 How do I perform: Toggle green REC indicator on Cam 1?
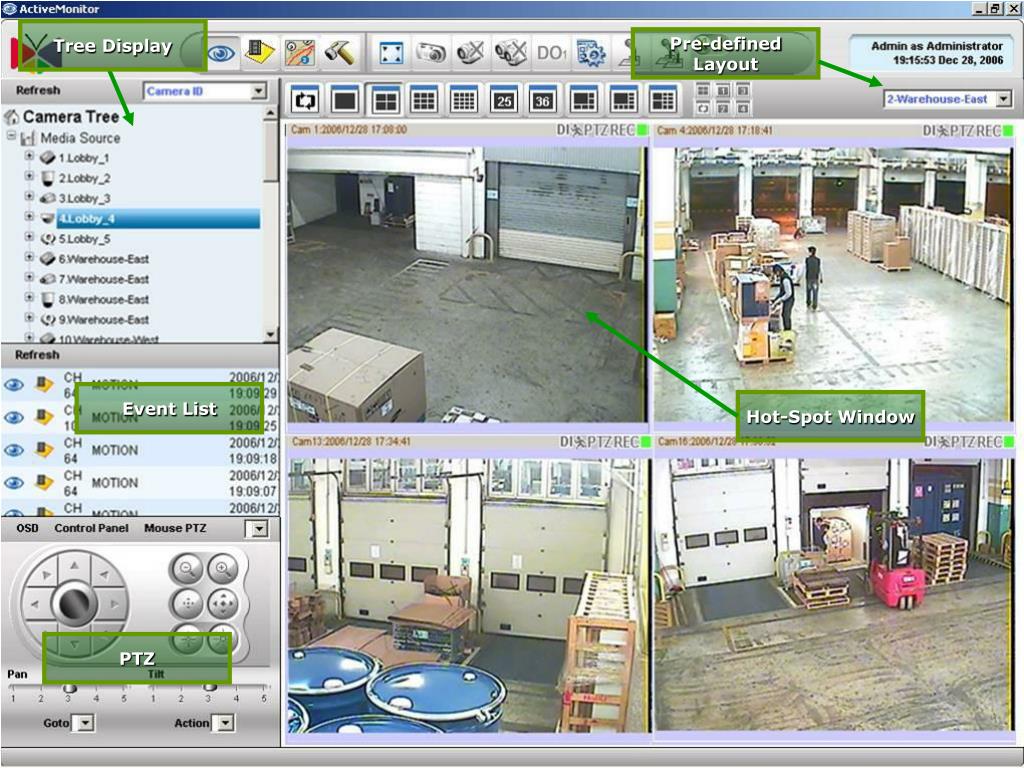tap(641, 131)
